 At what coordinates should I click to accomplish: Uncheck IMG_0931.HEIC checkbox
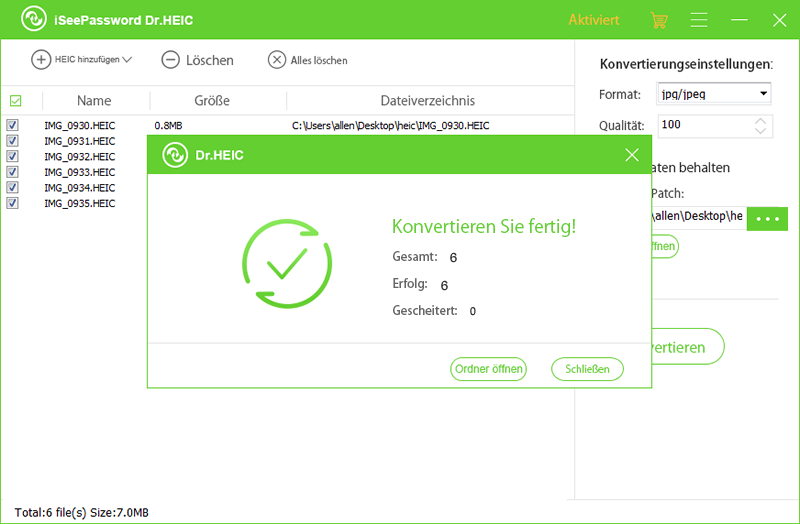[x=12, y=141]
